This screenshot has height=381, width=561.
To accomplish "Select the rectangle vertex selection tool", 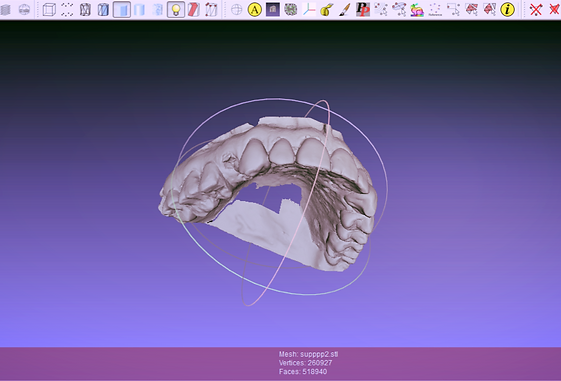I will pyautogui.click(x=453, y=10).
